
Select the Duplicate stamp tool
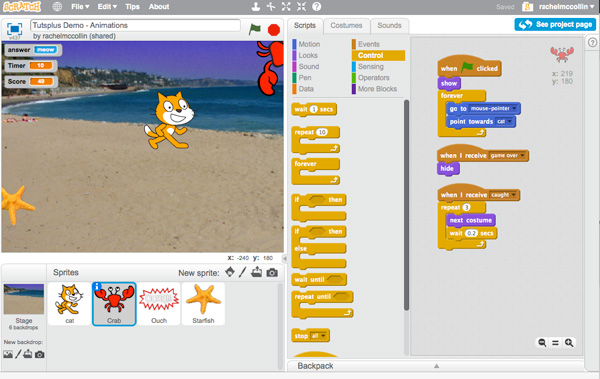(x=256, y=7)
